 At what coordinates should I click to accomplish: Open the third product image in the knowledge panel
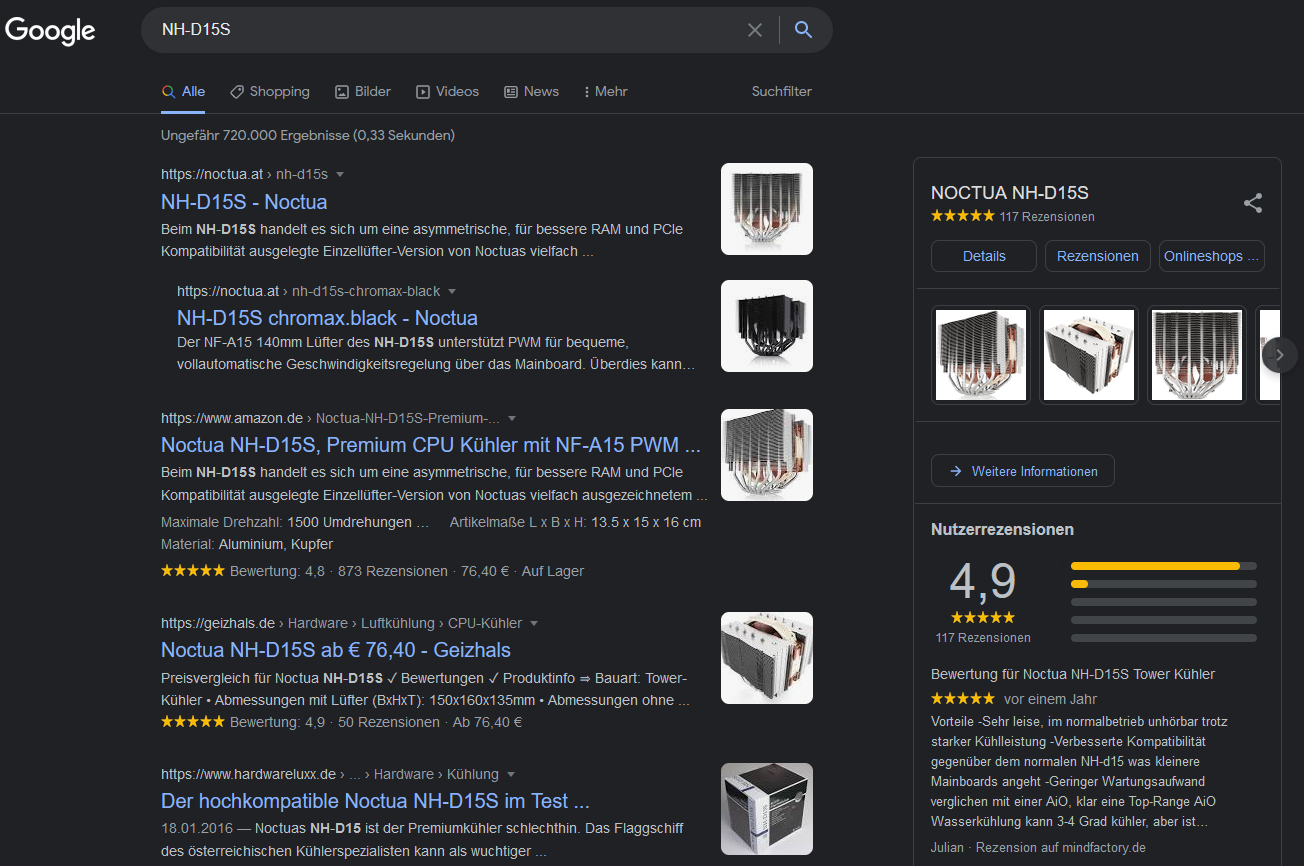pos(1197,355)
